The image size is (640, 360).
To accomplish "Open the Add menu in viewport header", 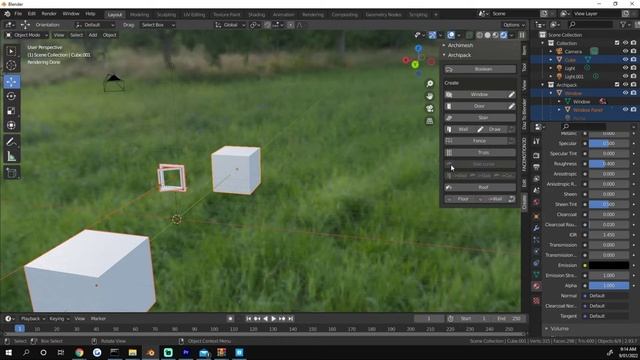I will point(93,35).
